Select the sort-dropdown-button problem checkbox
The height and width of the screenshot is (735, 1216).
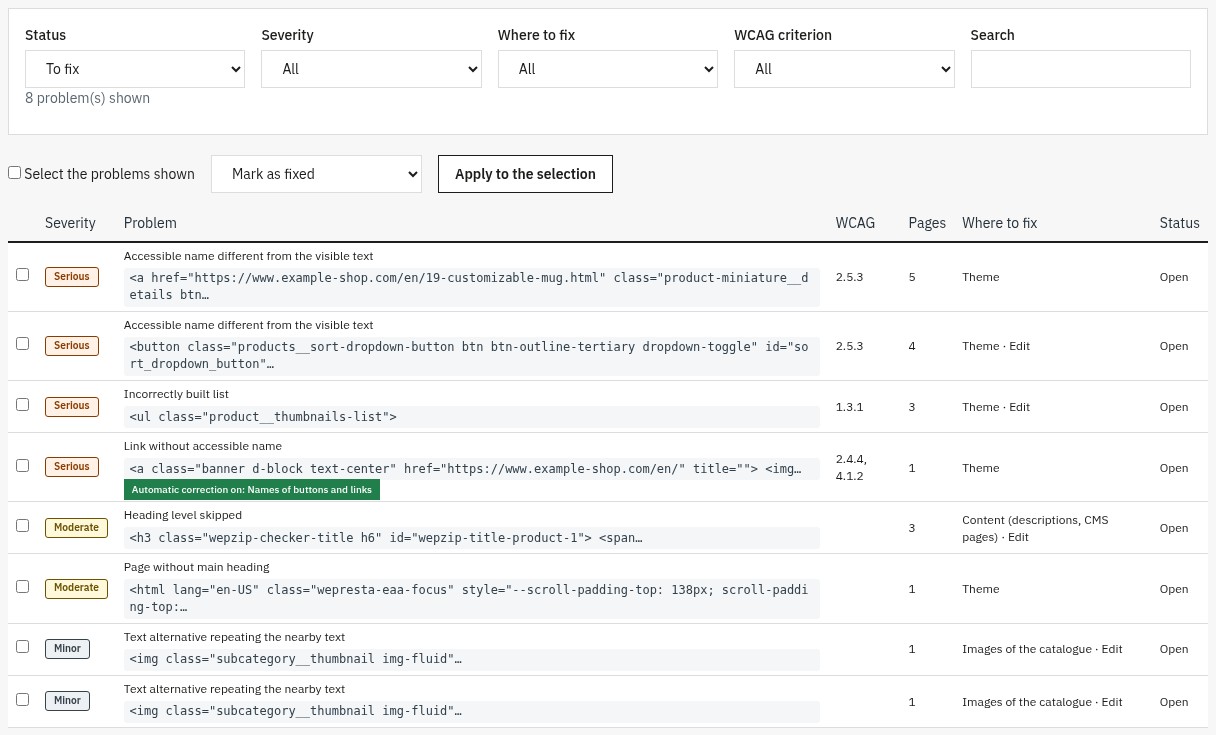22,343
